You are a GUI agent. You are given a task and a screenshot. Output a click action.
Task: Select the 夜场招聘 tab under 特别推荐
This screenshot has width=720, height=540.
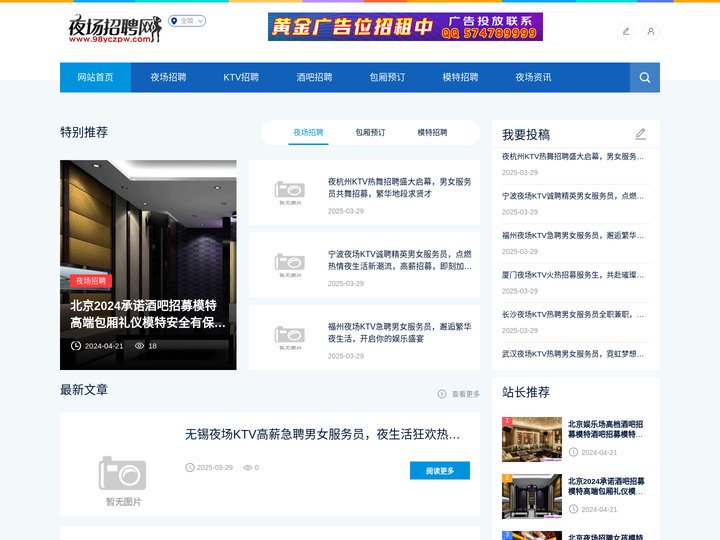(x=308, y=133)
